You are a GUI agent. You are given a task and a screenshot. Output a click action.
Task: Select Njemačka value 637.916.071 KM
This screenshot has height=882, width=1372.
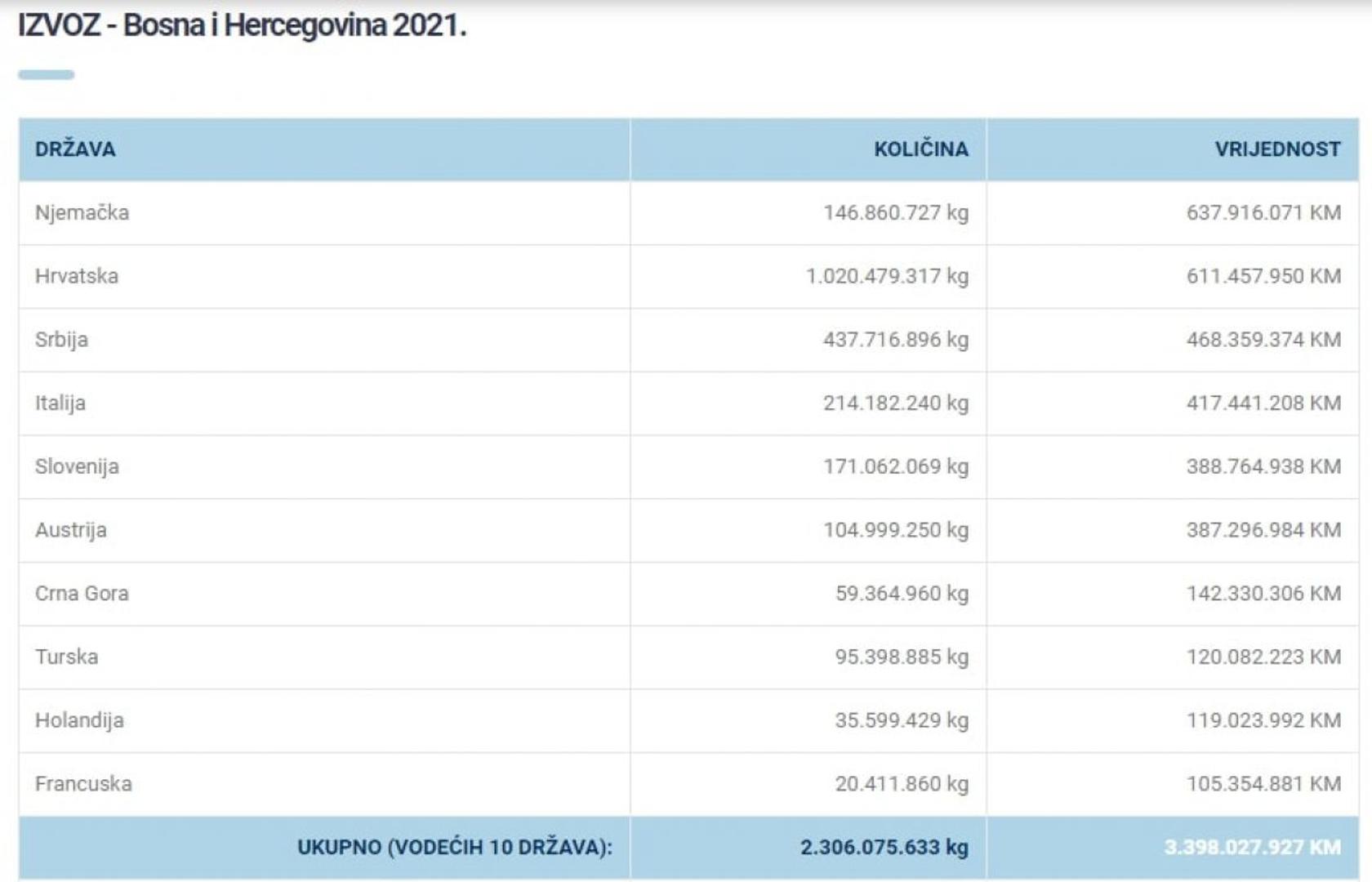1263,213
